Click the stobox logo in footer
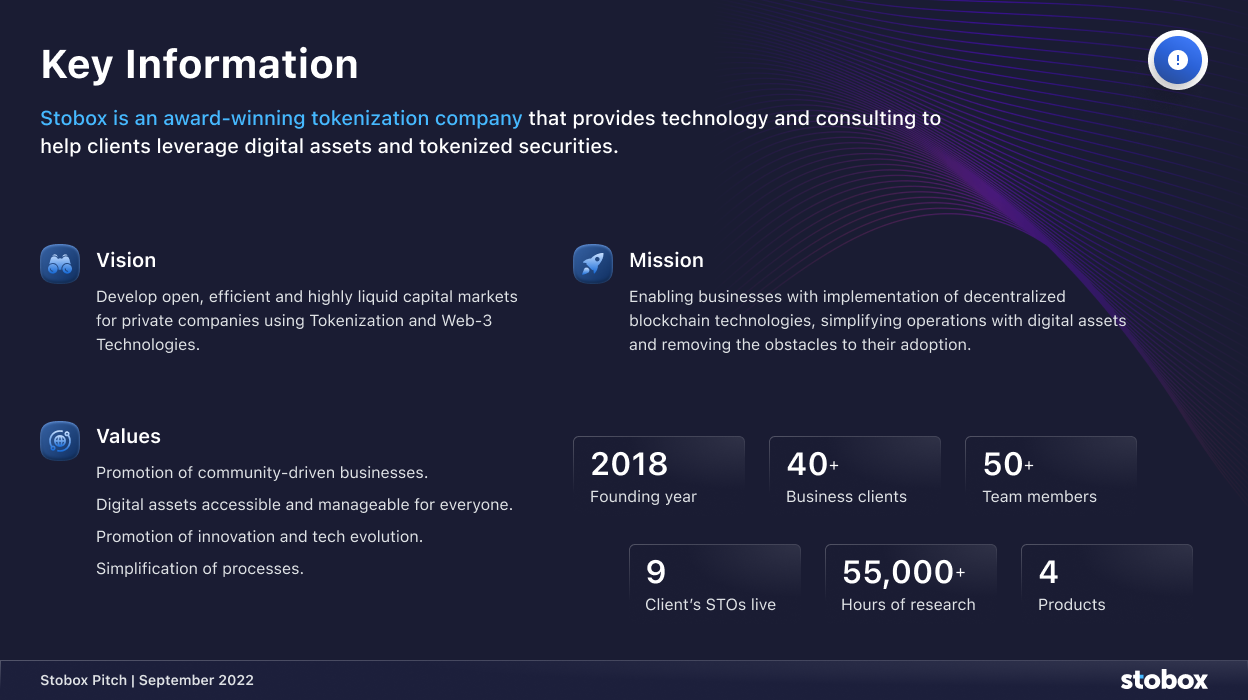The height and width of the screenshot is (700, 1248). click(x=1164, y=680)
